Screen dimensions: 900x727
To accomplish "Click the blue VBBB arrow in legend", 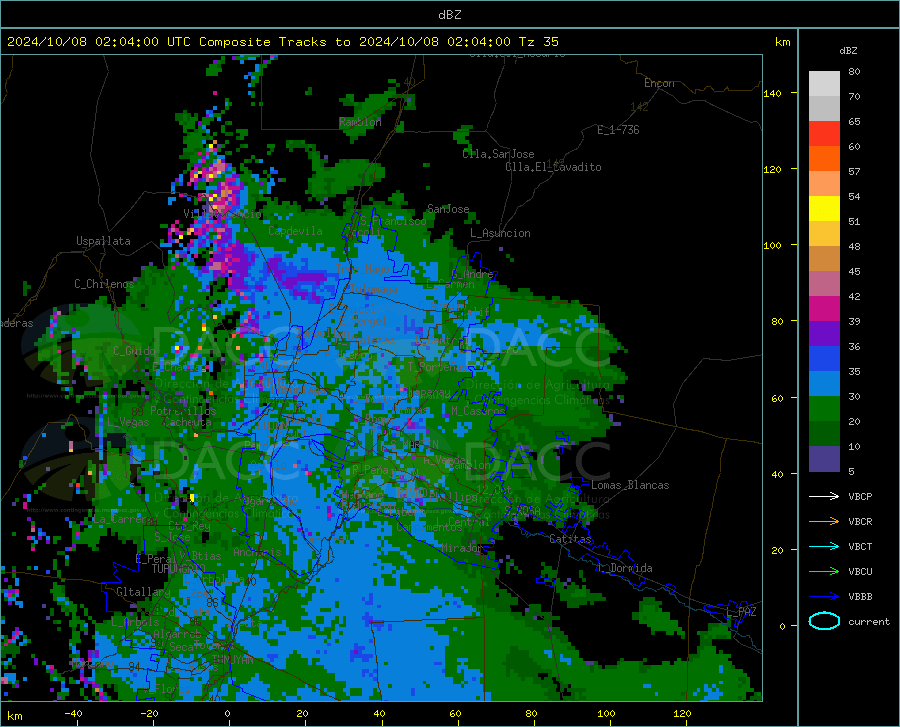I will (824, 596).
